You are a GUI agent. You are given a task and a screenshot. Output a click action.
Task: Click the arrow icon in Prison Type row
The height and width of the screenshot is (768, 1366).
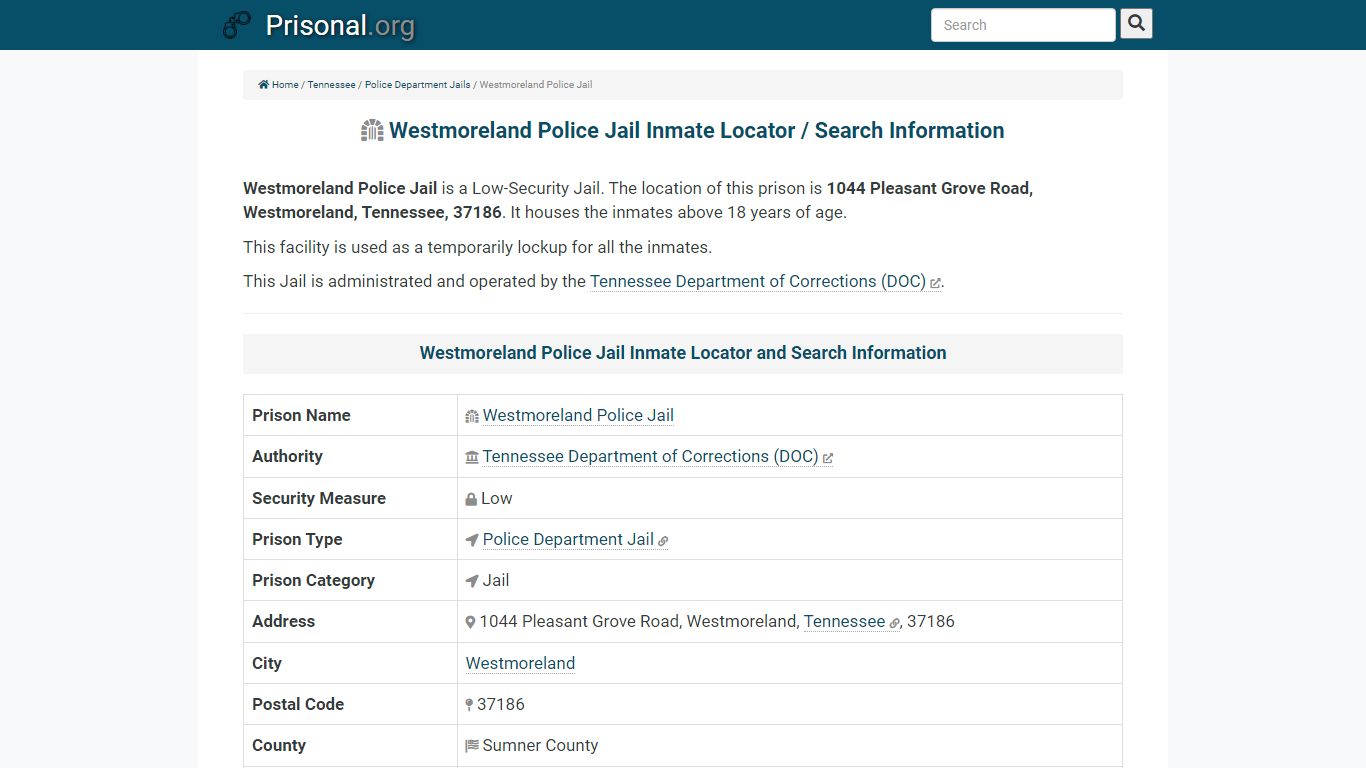472,540
